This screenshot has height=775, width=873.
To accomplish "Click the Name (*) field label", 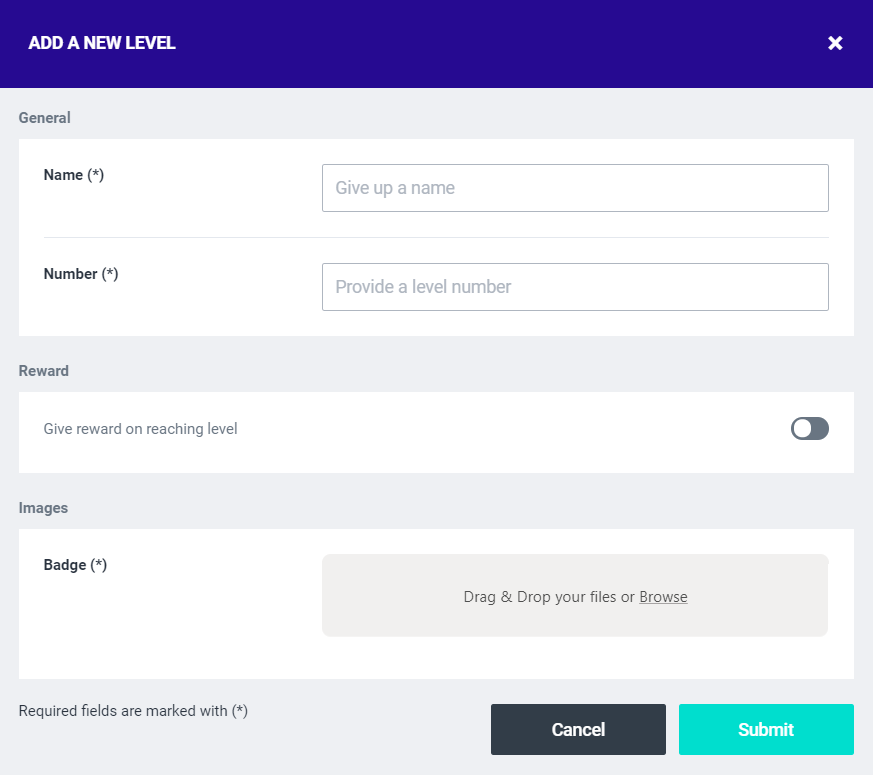I will [74, 175].
